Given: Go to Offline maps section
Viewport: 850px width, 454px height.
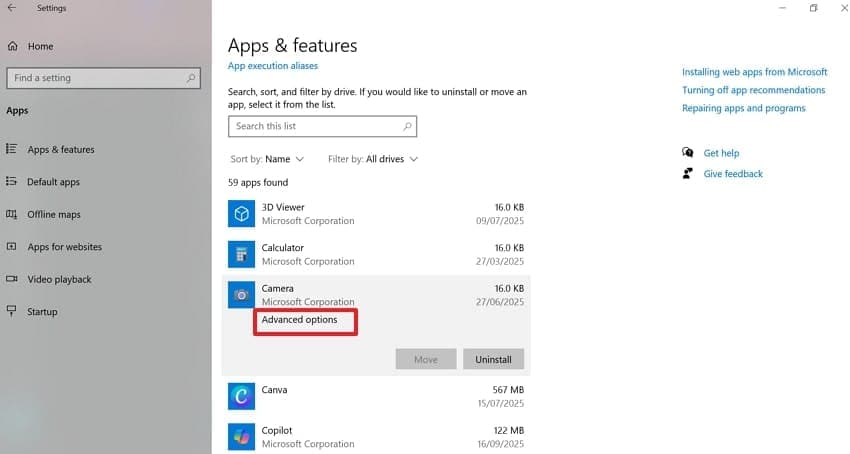Looking at the screenshot, I should coord(54,214).
